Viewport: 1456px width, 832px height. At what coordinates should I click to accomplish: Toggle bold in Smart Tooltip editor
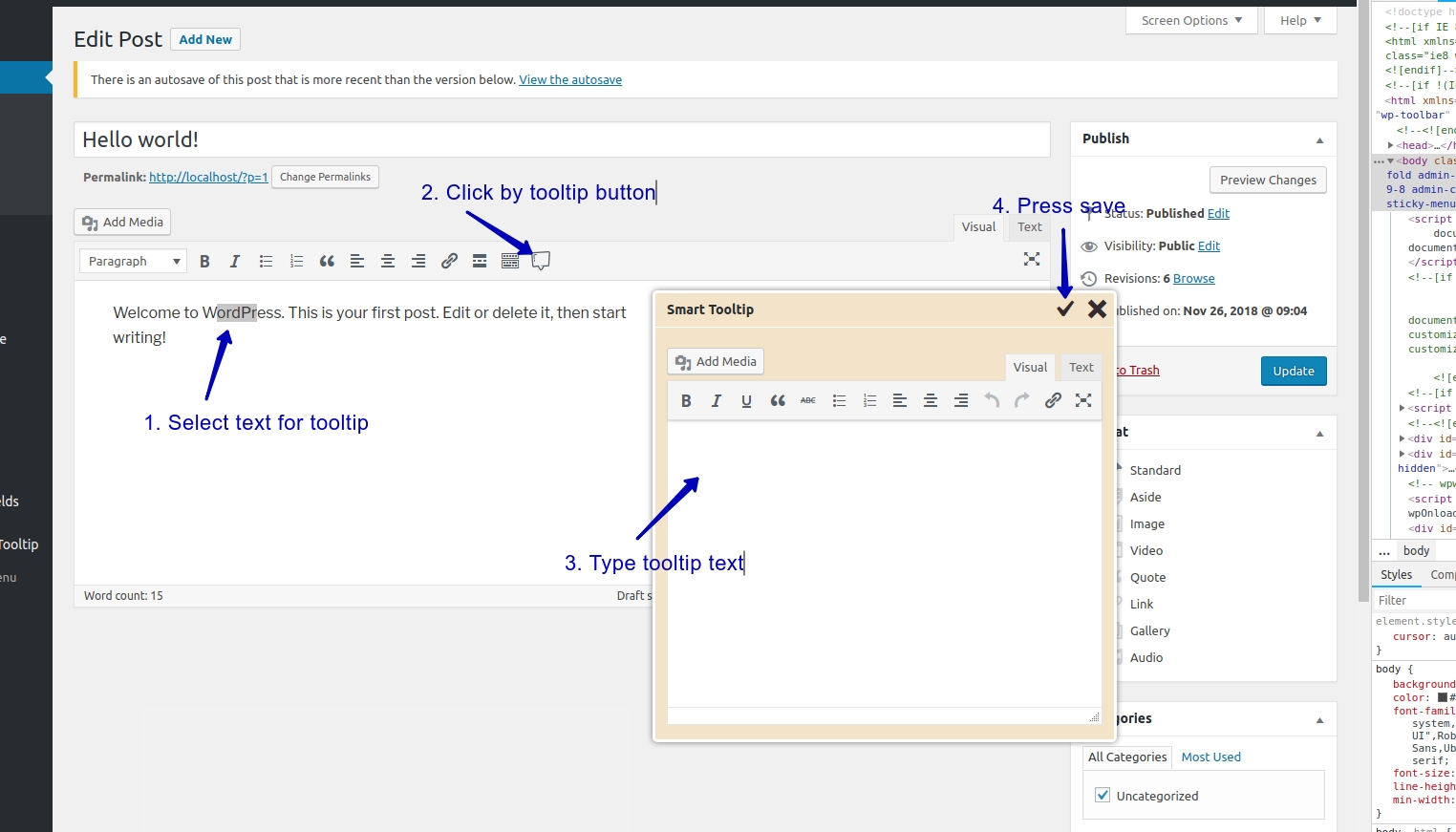click(686, 400)
